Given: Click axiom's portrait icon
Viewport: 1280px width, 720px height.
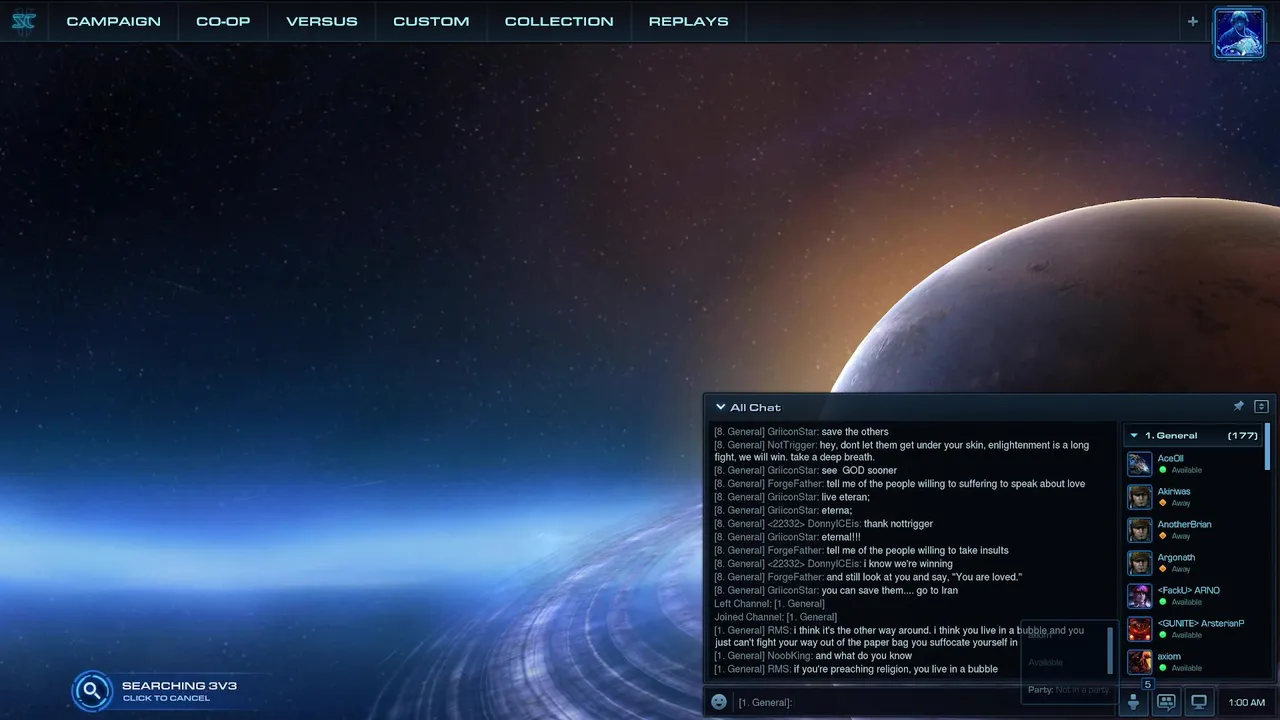Looking at the screenshot, I should (1140, 662).
